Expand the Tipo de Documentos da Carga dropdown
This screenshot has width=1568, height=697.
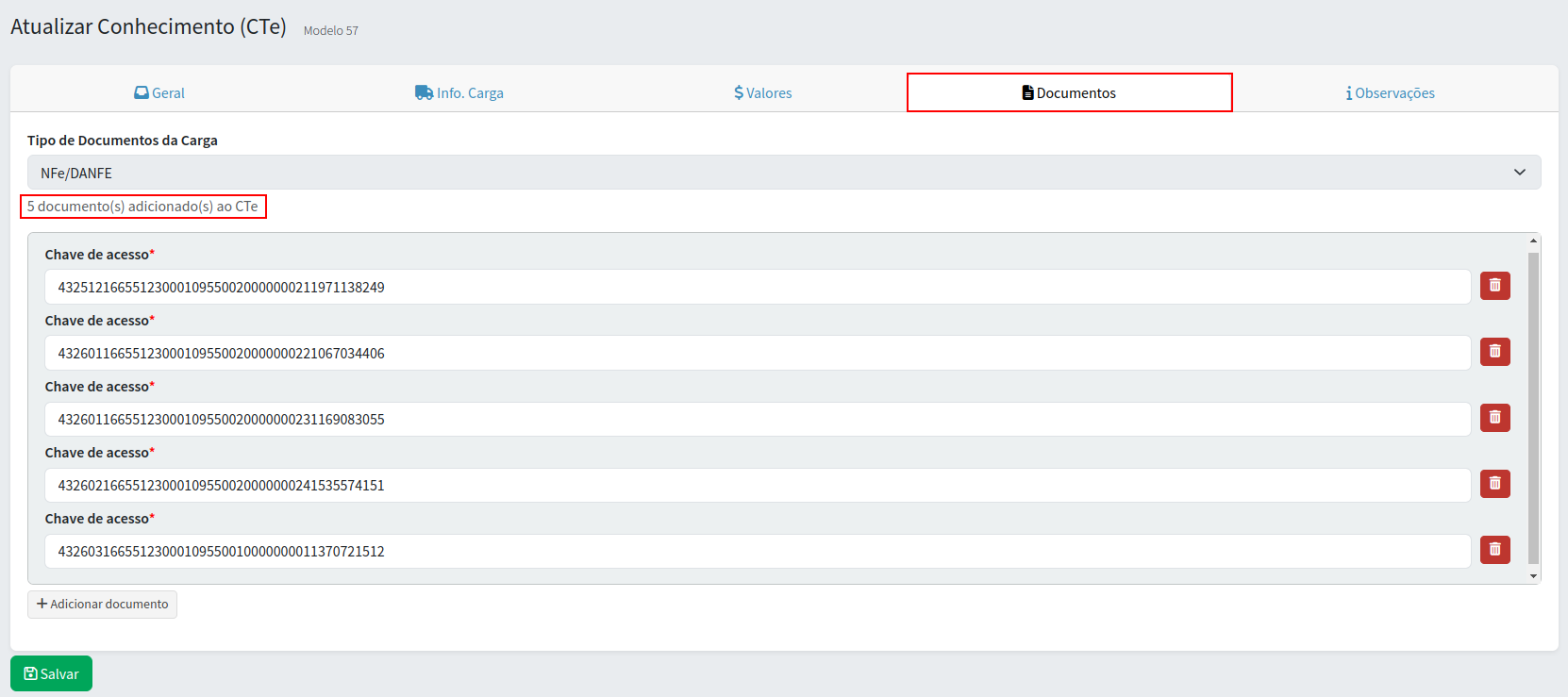[x=783, y=173]
